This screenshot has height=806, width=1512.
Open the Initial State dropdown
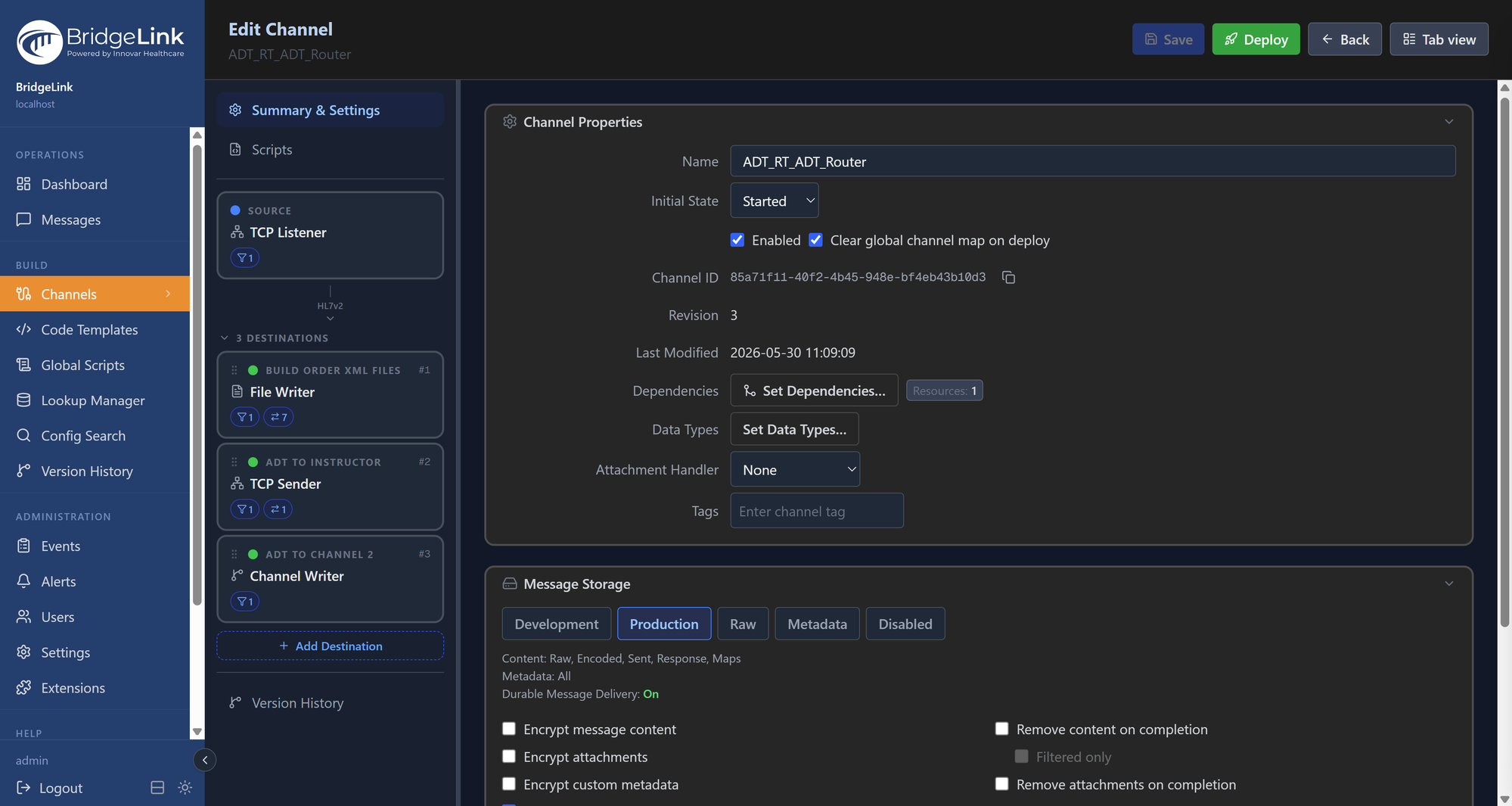(775, 201)
